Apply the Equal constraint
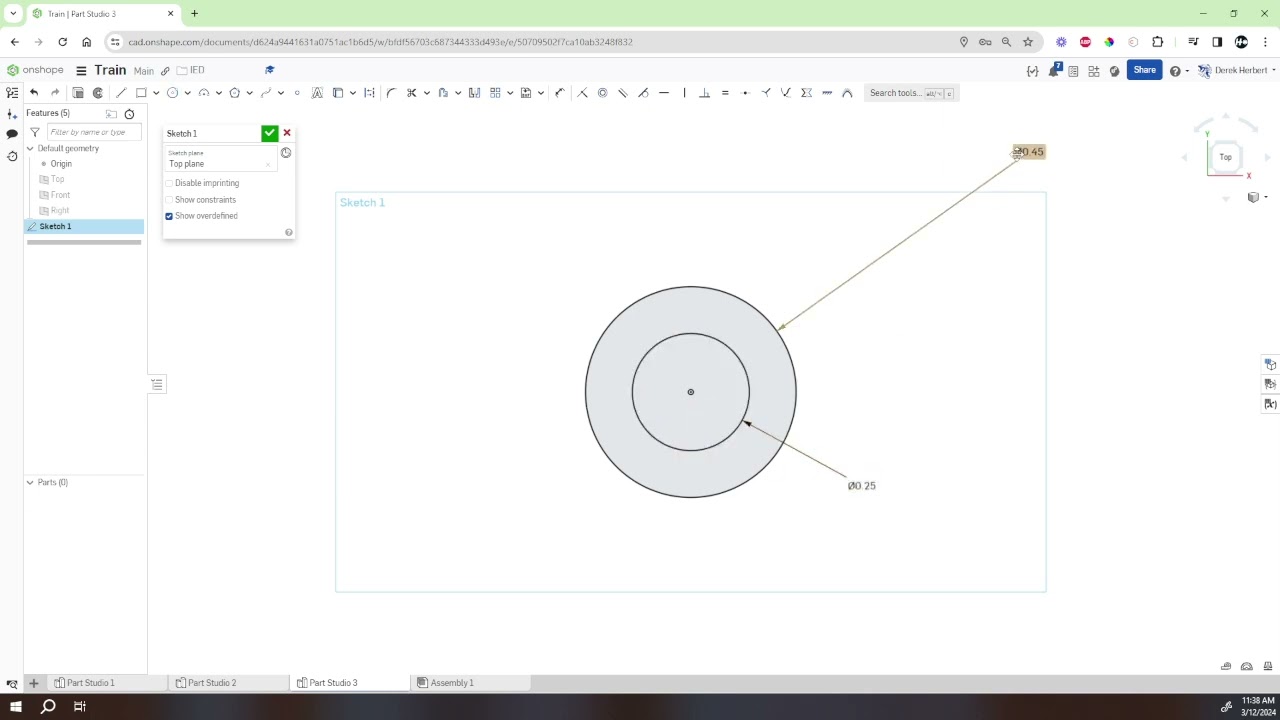1280x720 pixels. tap(725, 93)
